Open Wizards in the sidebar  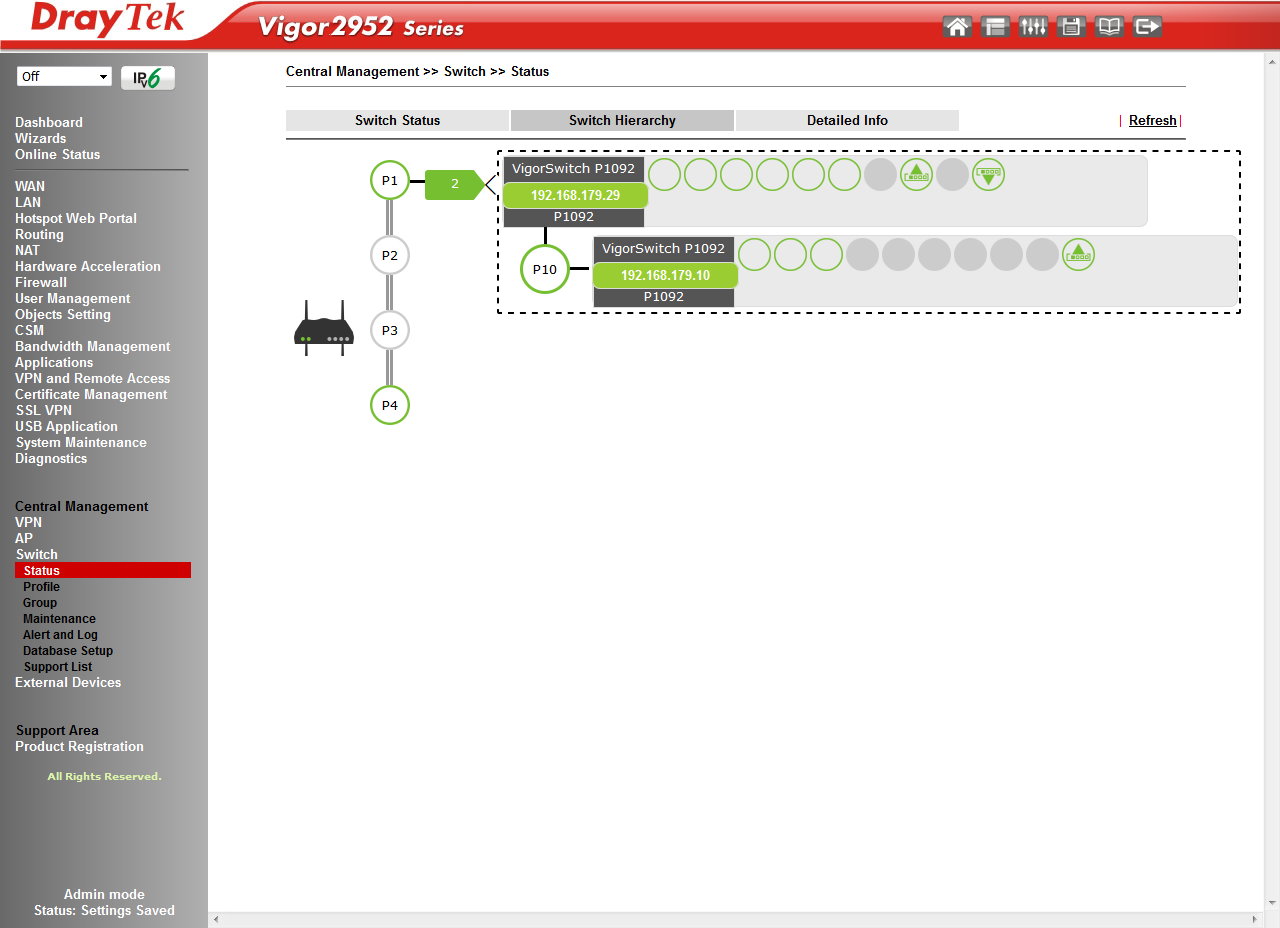tap(40, 138)
